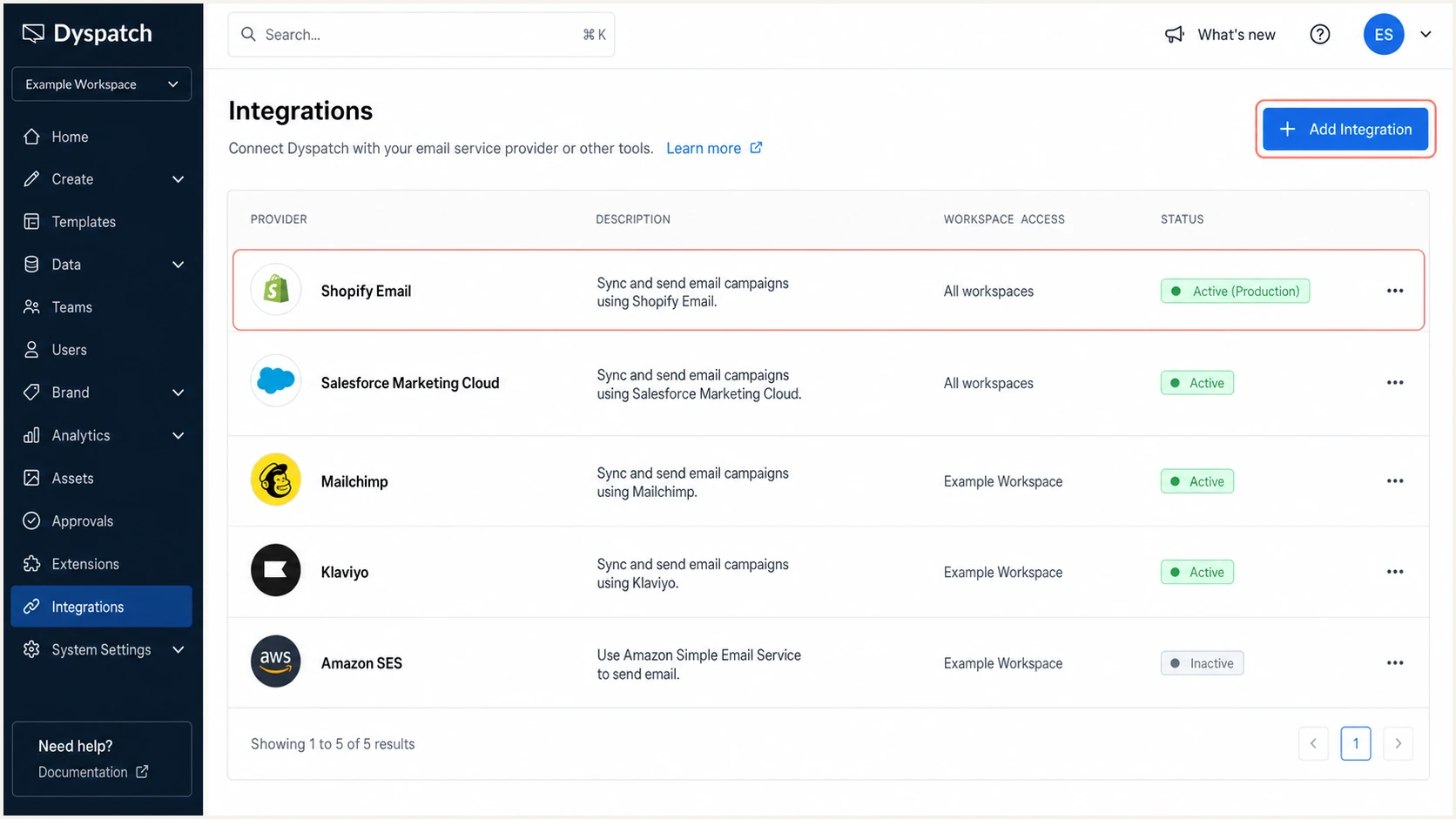The image size is (1456, 819).
Task: Click the Users person icon
Action: [x=32, y=350]
